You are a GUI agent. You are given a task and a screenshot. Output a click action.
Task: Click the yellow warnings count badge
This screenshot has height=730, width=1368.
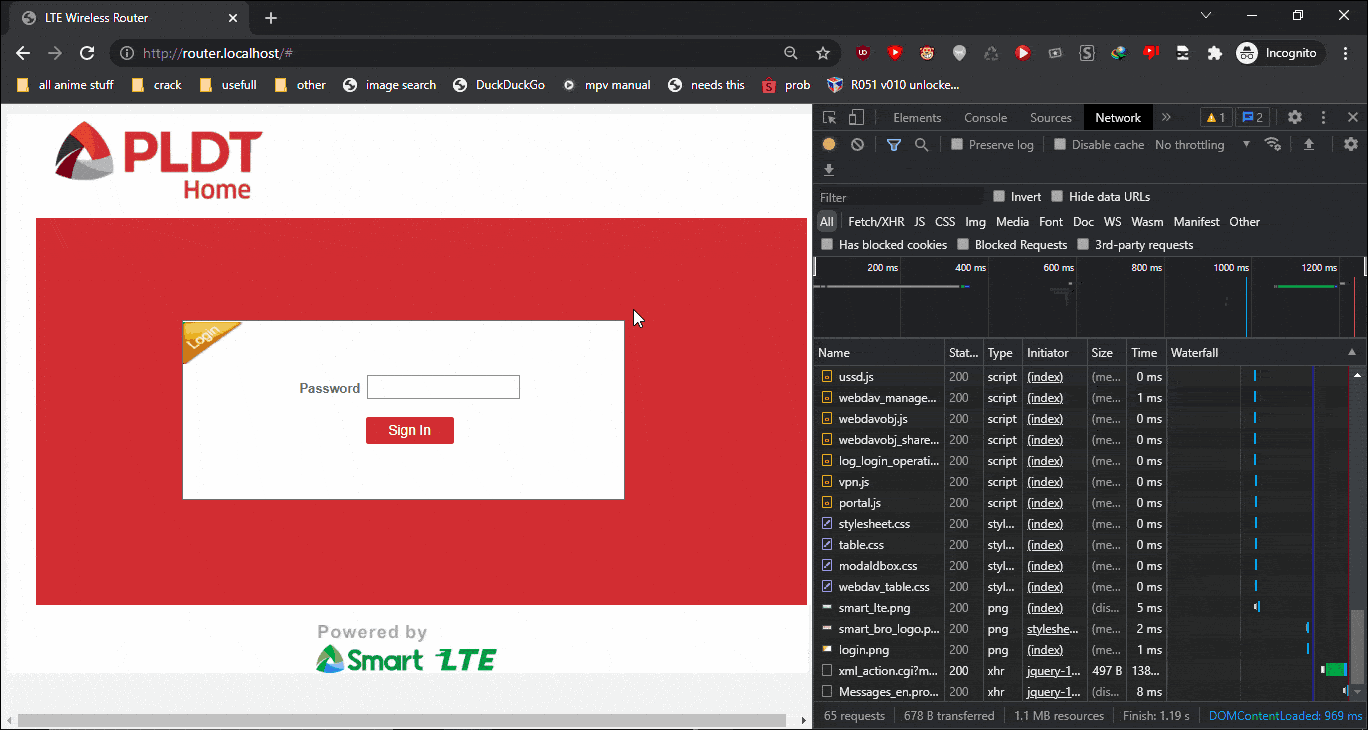click(1216, 118)
